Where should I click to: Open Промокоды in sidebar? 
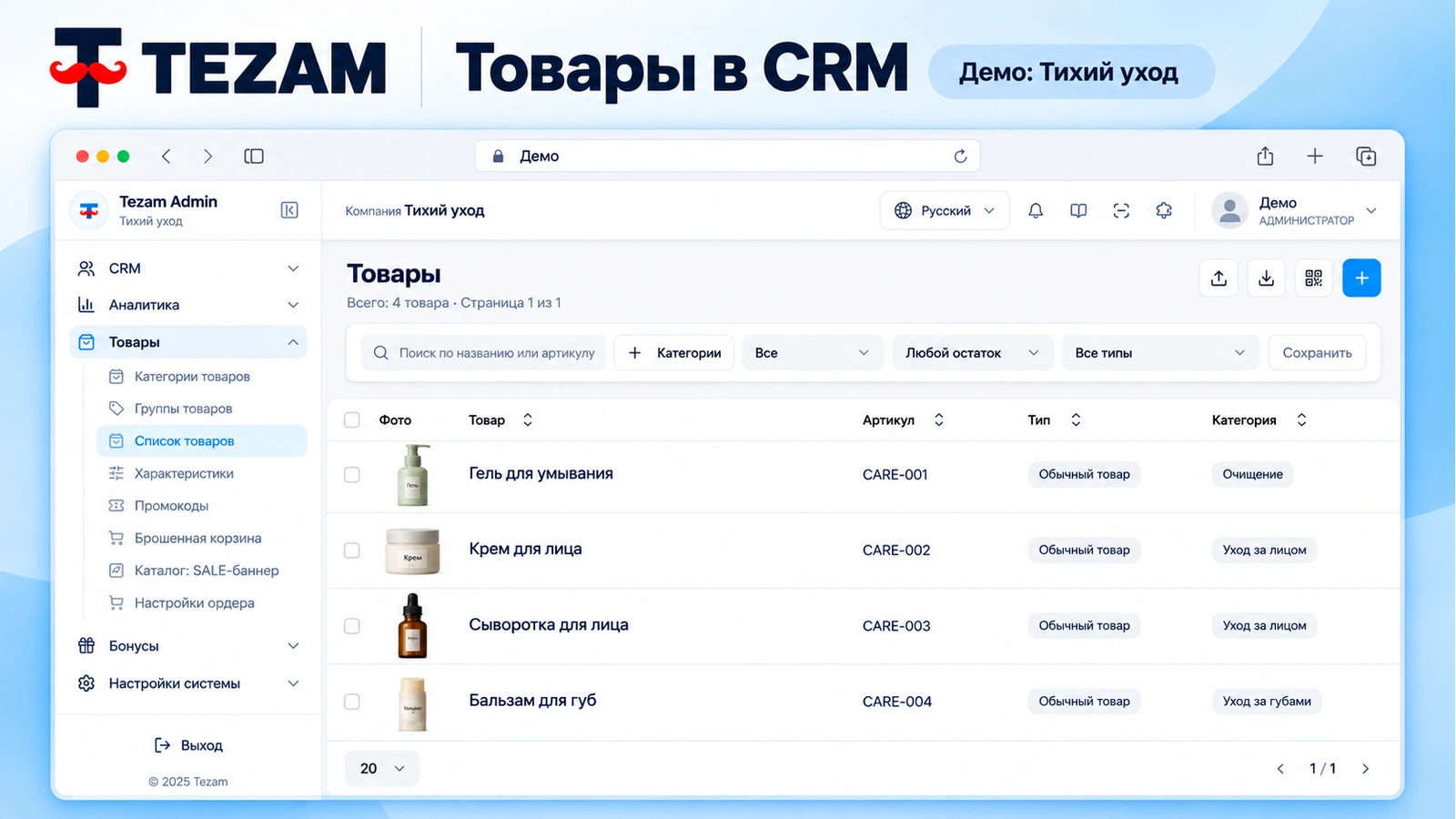coord(201,506)
